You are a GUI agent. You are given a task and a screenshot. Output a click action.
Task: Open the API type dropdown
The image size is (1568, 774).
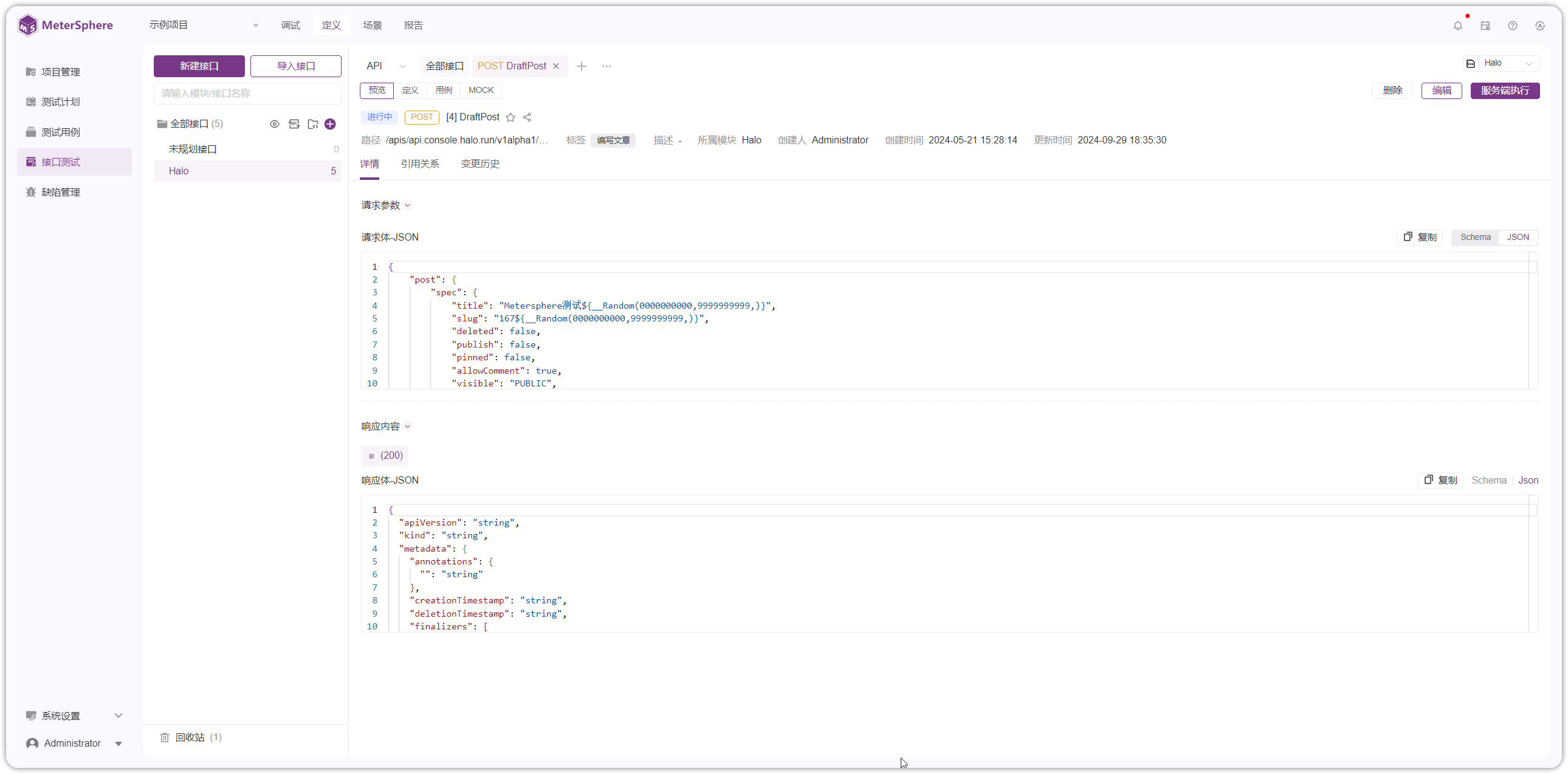click(x=387, y=66)
